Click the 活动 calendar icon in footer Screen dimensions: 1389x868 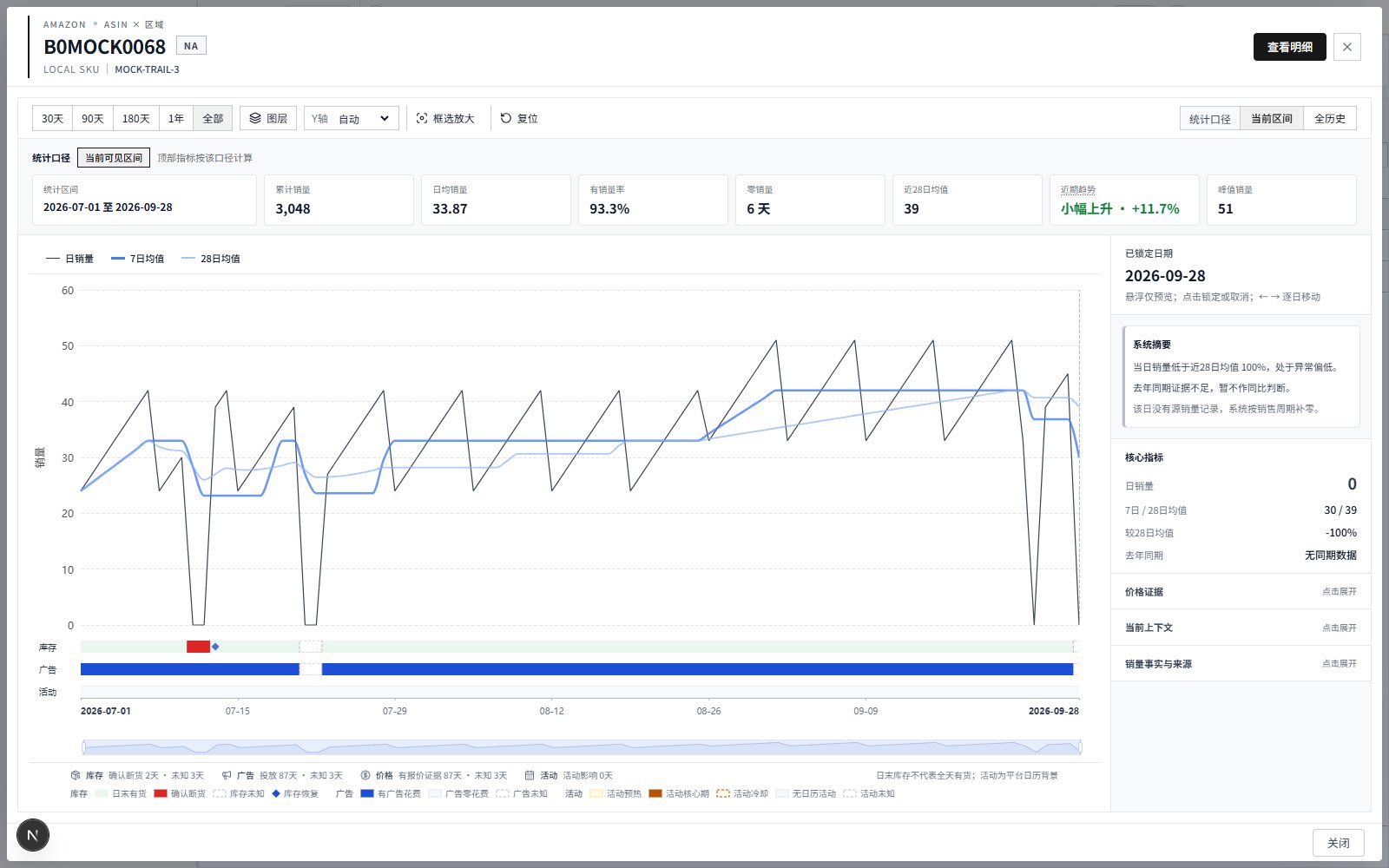[x=530, y=775]
